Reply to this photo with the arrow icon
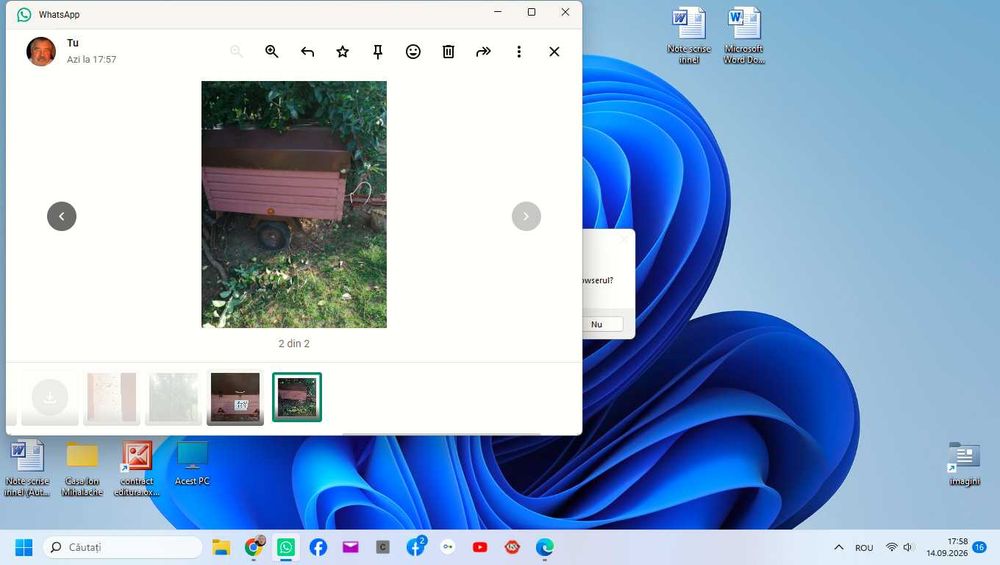Image resolution: width=1000 pixels, height=565 pixels. [307, 52]
